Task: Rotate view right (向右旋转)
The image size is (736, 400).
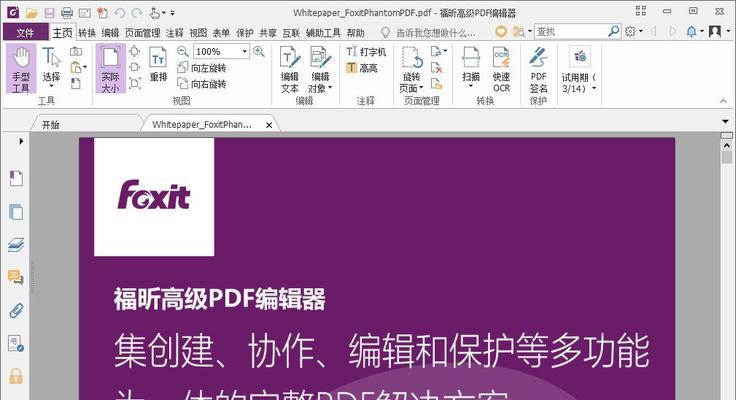Action: click(202, 84)
